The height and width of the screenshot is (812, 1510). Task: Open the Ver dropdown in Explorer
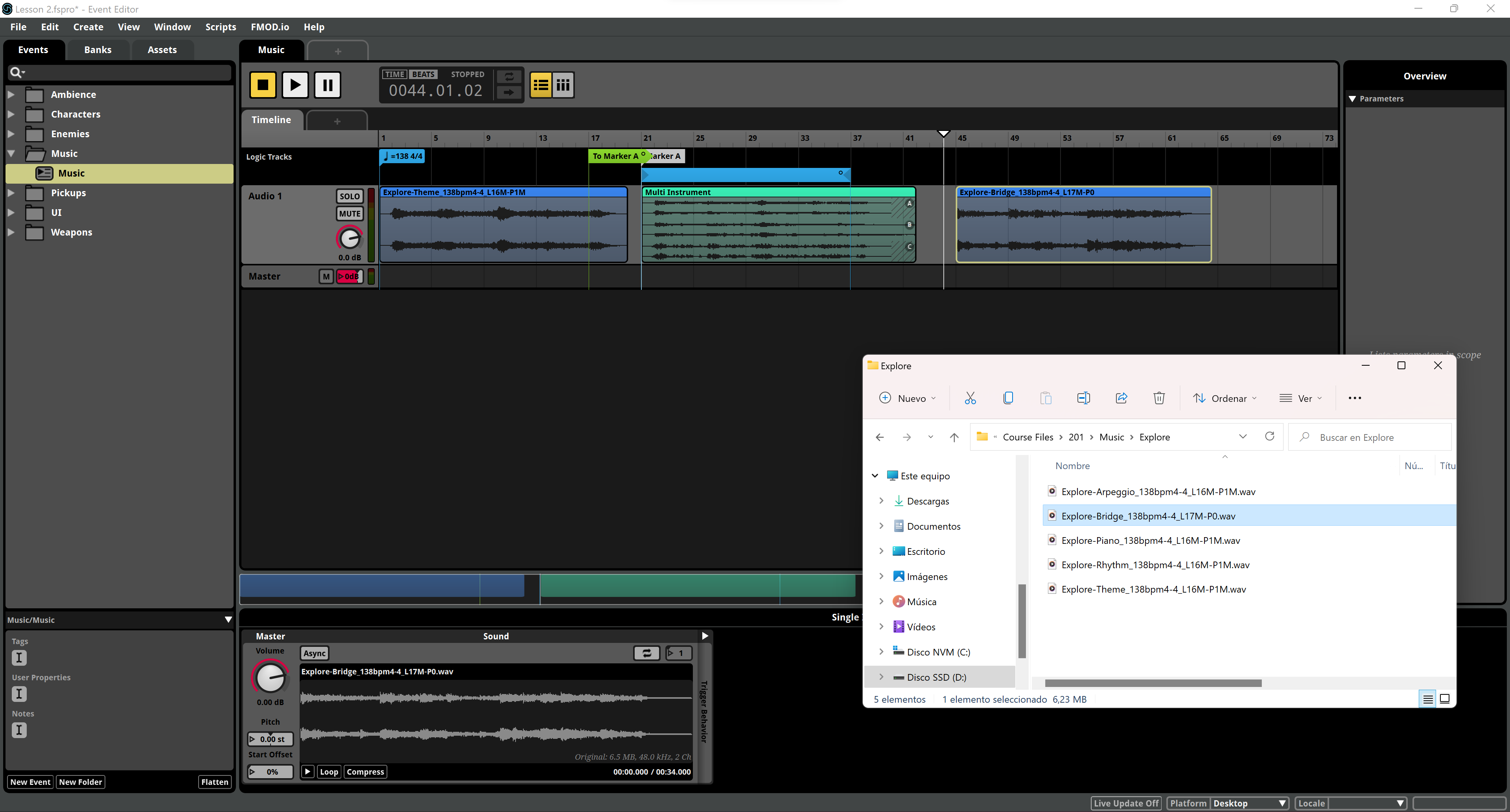pos(1301,398)
